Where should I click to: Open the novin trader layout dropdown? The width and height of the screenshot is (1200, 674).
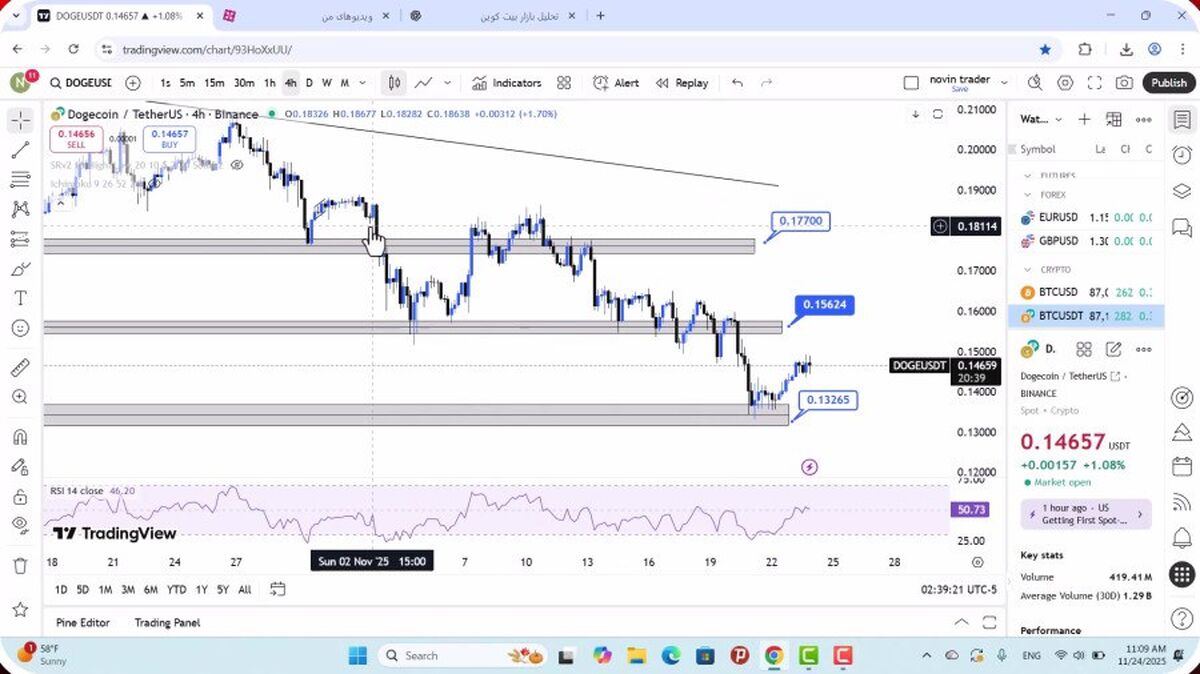pyautogui.click(x=968, y=83)
